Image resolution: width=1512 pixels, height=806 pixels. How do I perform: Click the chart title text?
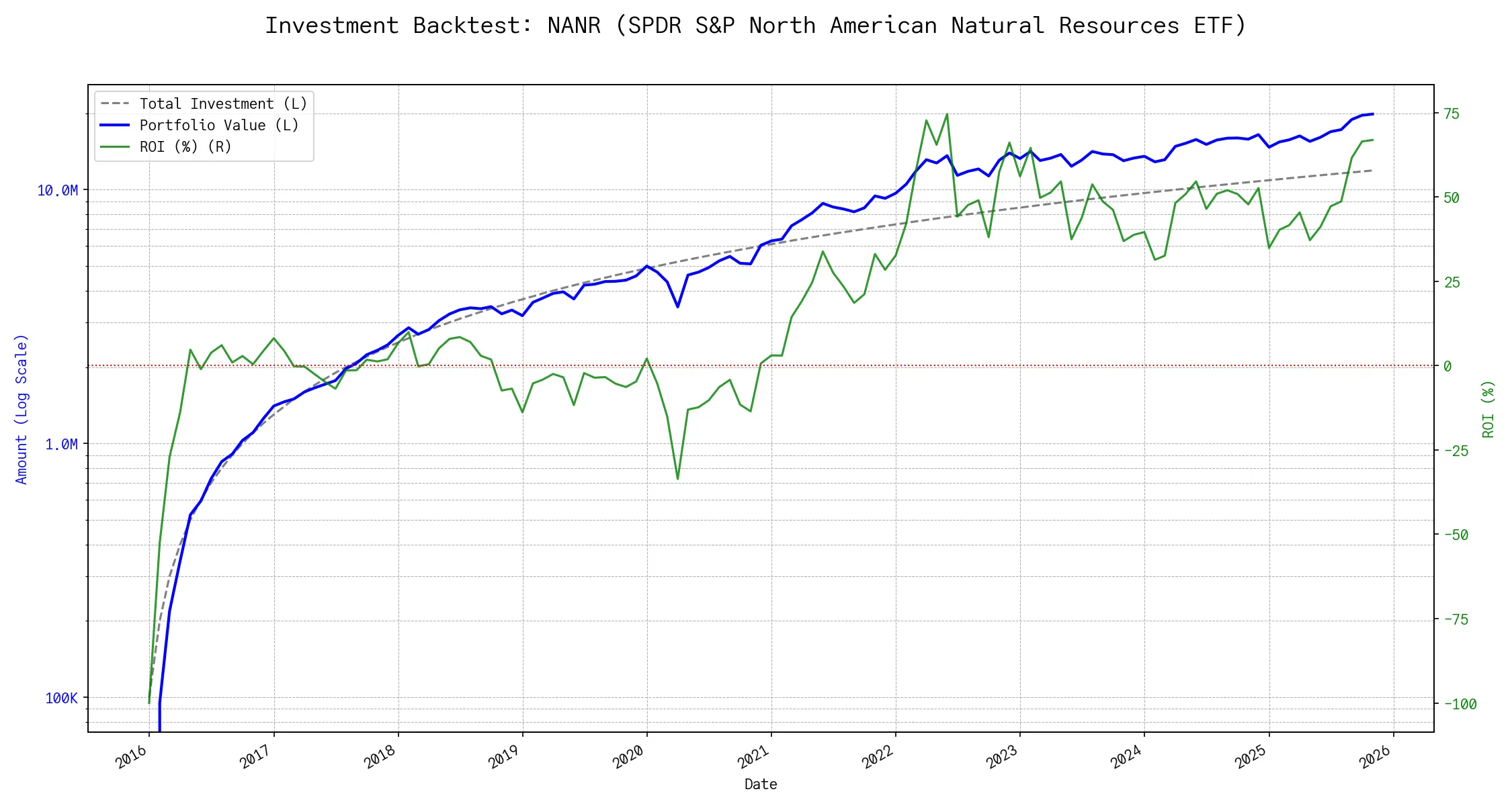tap(755, 26)
